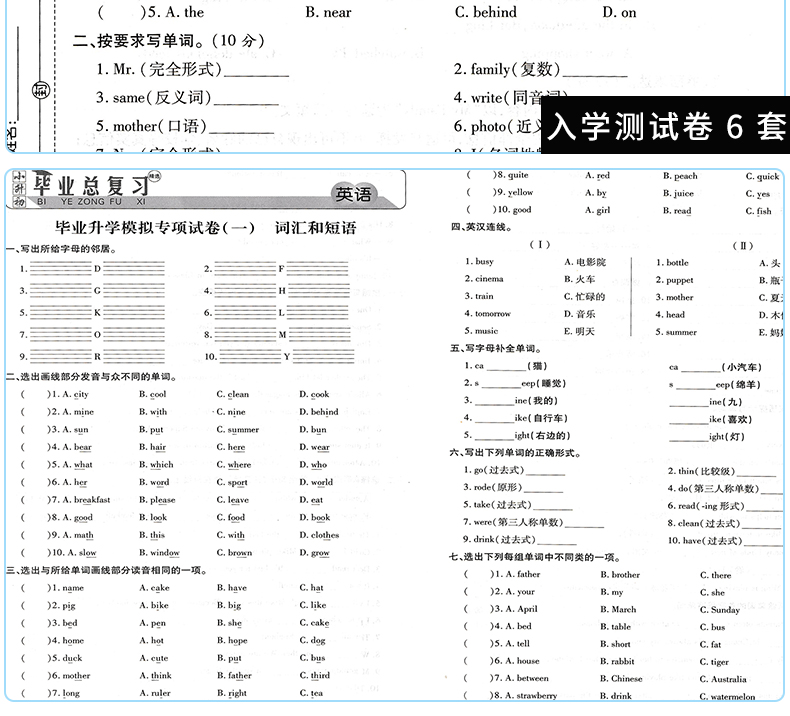Viewport: 790px width, 716px height.
Task: Select option D. on in top page
Action: pos(619,12)
